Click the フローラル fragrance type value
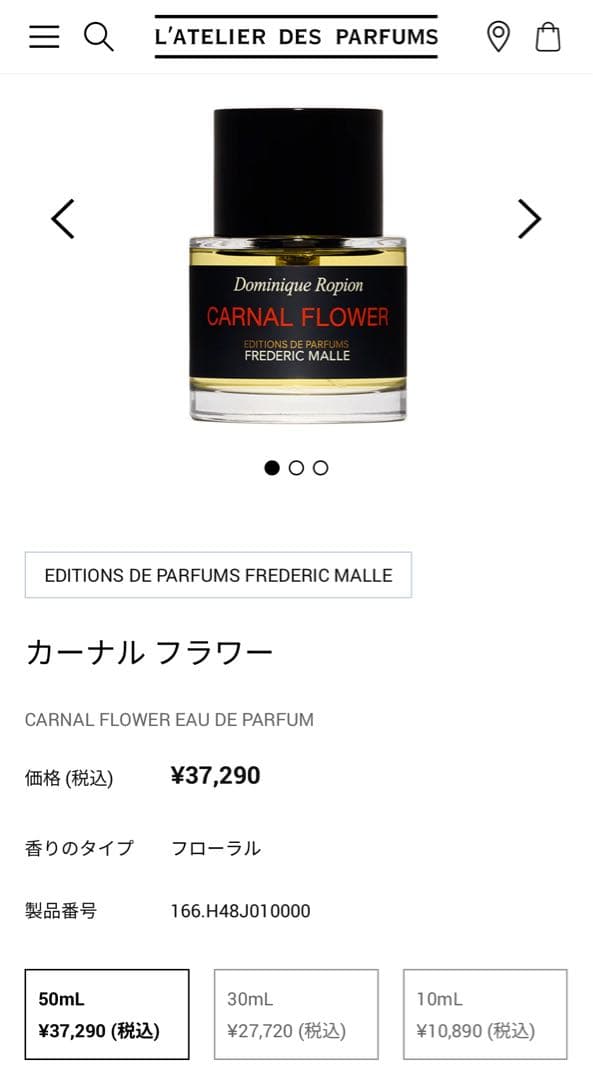The height and width of the screenshot is (1080, 593). [216, 848]
